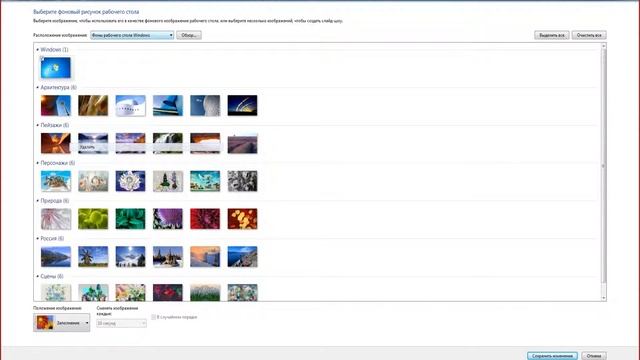This screenshot has height=360, width=640.
Task: Pick the red flower Природа wallpaper
Action: coord(205,219)
